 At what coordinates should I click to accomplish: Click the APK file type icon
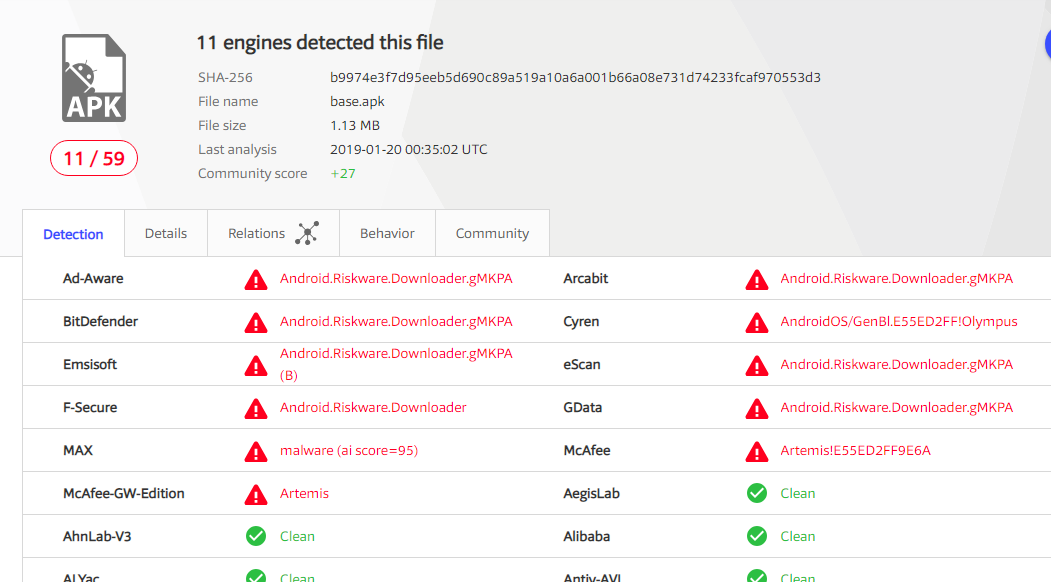(94, 78)
